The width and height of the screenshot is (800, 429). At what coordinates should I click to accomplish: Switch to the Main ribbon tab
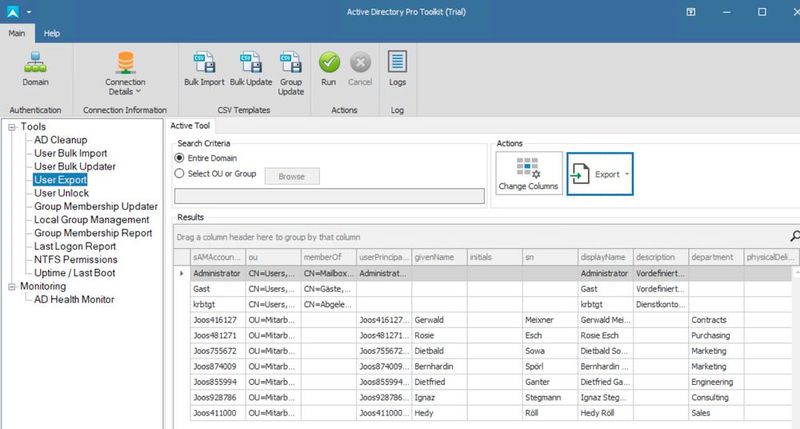click(17, 33)
